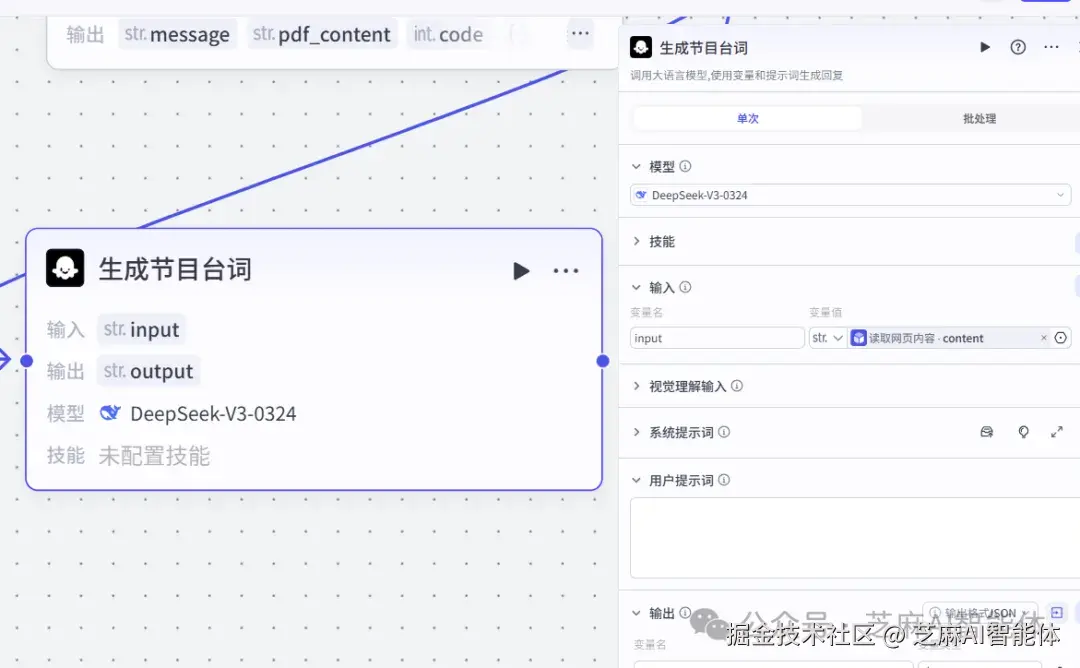Open more options on the canvas 生成节目台词 node

(566, 270)
